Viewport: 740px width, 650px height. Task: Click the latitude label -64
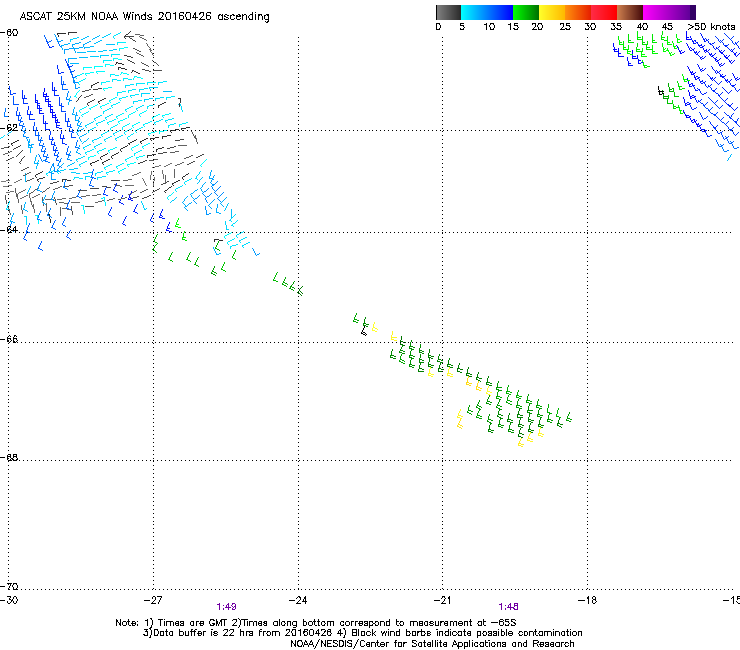click(9, 230)
